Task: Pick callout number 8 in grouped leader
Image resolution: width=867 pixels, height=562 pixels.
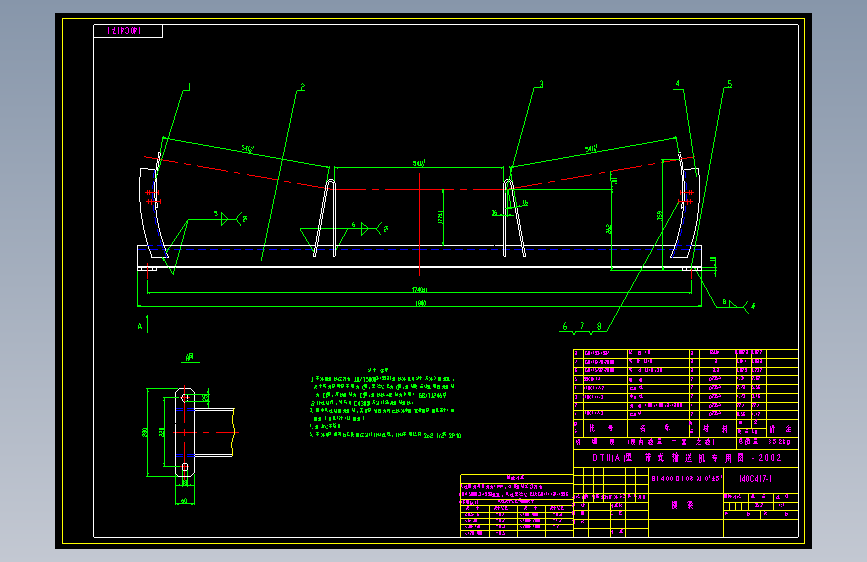Action: tap(599, 326)
